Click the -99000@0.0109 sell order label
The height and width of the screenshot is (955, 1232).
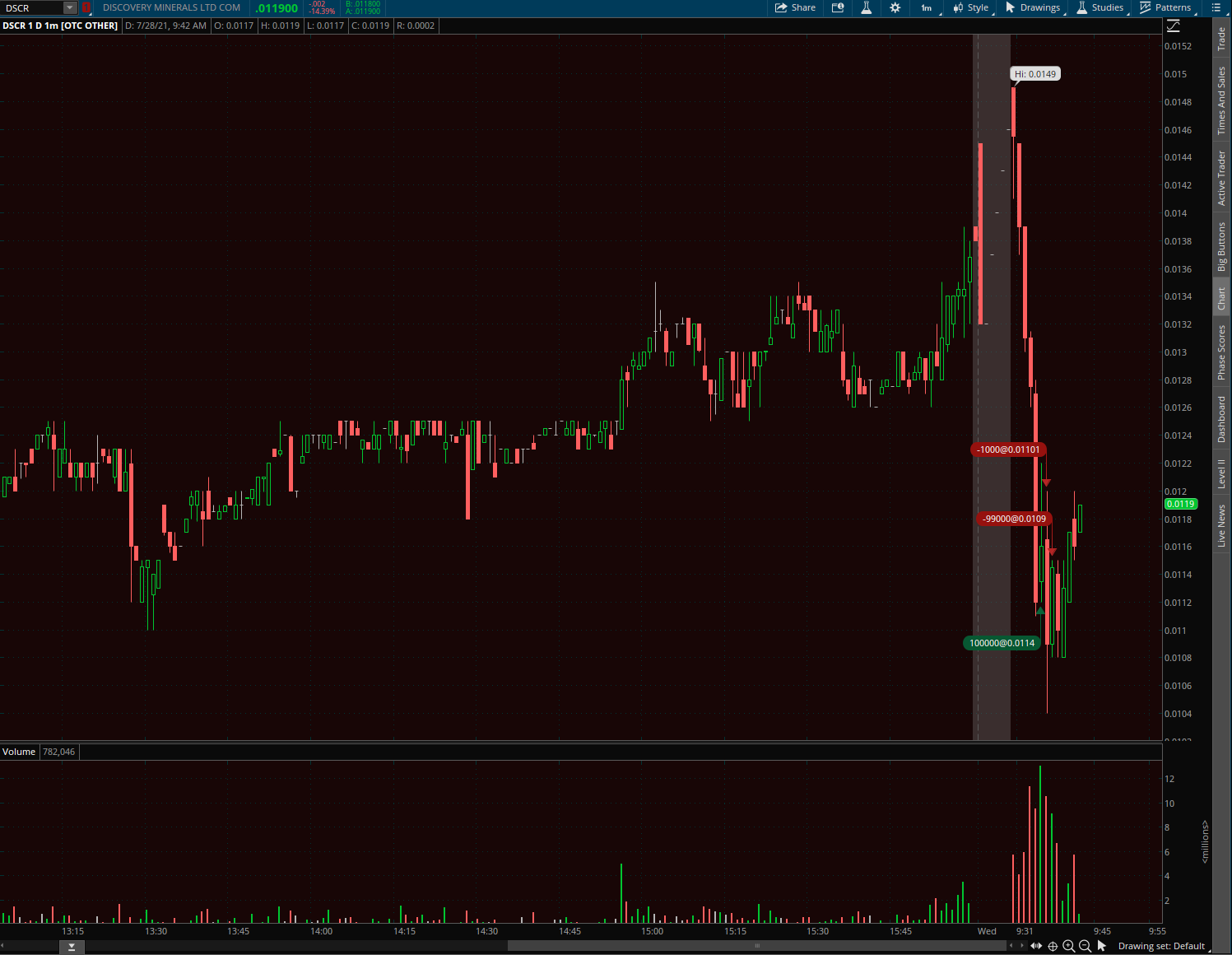[x=1014, y=519]
